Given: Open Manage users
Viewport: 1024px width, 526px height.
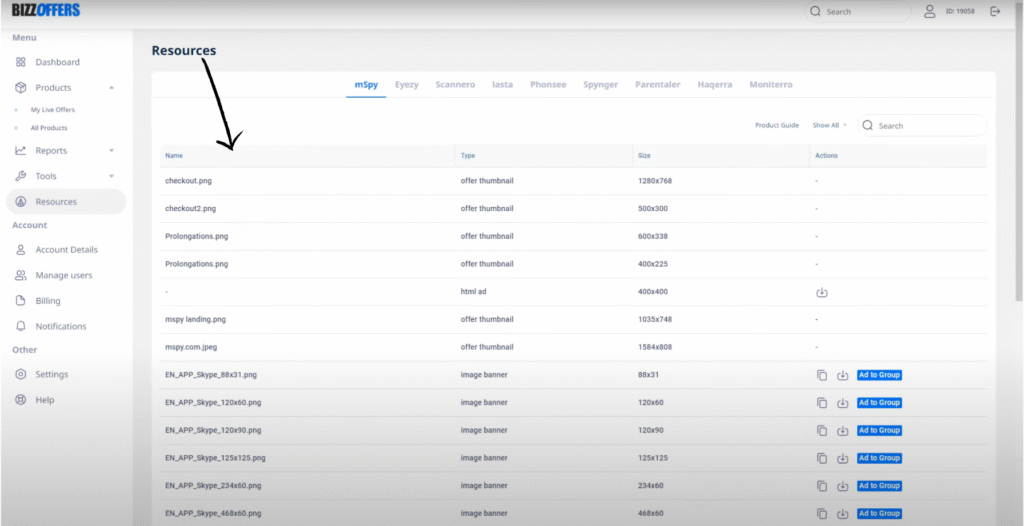Looking at the screenshot, I should (64, 275).
